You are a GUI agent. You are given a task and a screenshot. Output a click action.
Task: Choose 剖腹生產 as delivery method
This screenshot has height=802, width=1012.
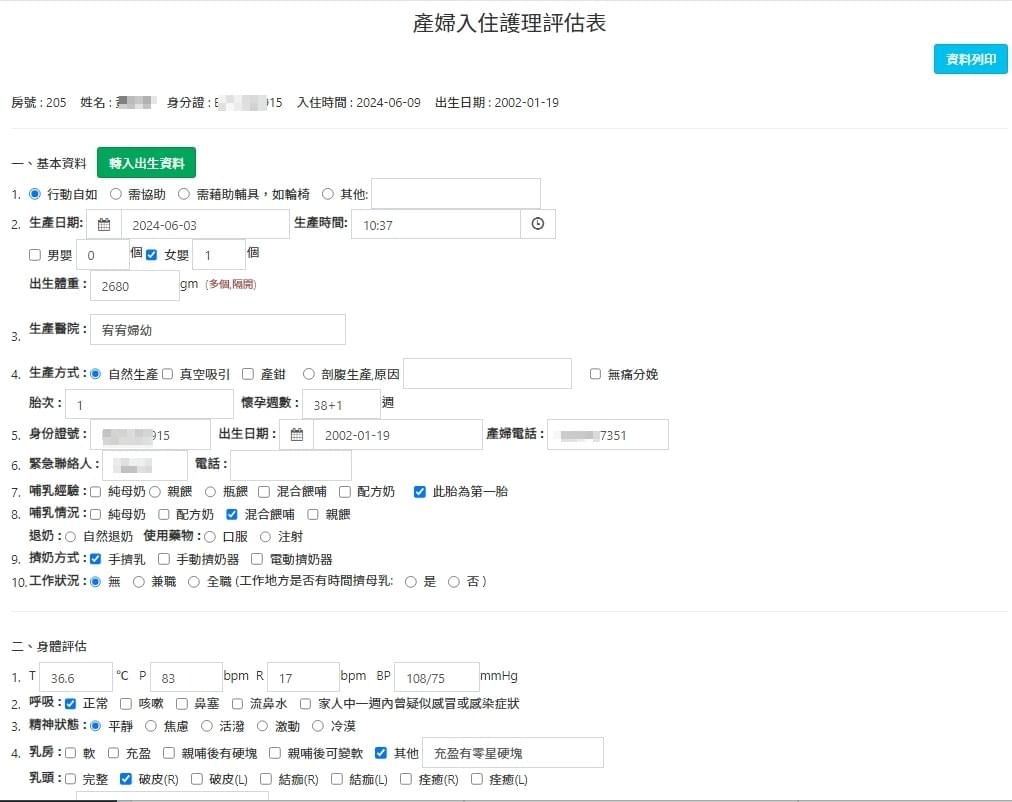coord(309,374)
